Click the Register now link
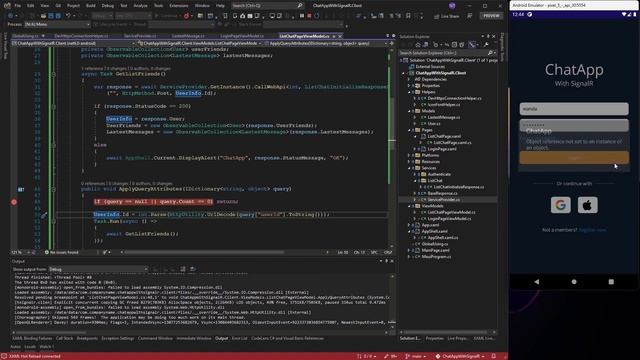 pos(592,230)
